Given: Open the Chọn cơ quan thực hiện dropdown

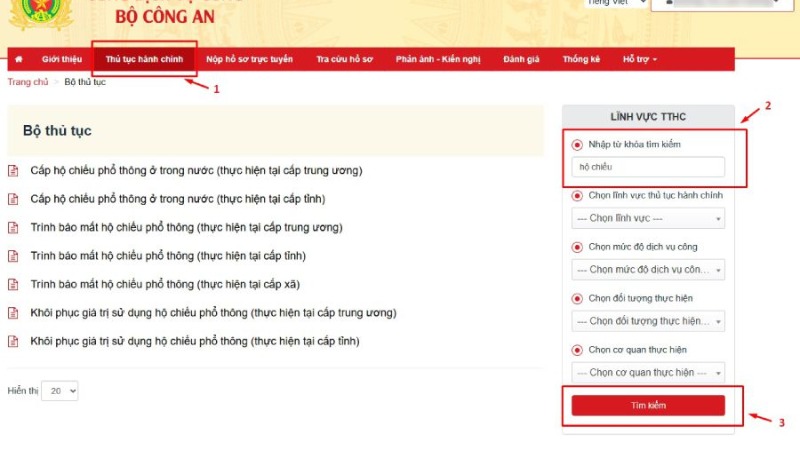Looking at the screenshot, I should 648,373.
